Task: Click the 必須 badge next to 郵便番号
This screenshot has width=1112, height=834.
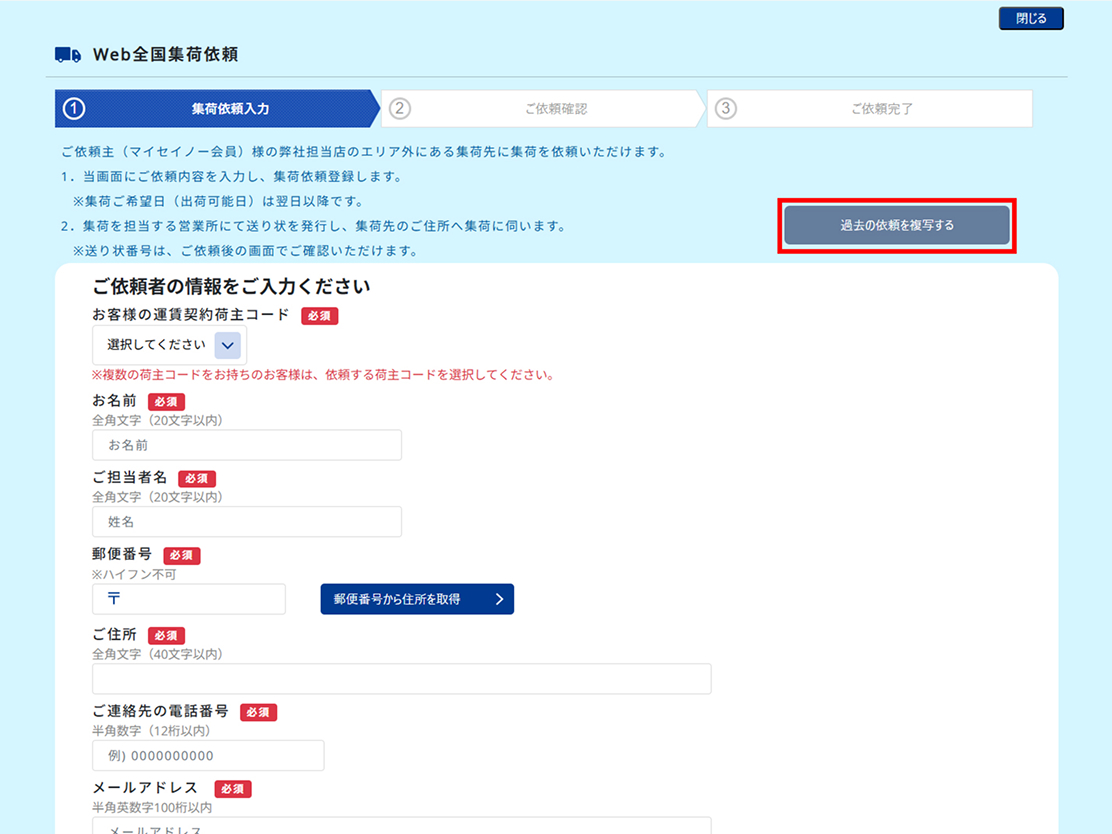Action: coord(182,555)
